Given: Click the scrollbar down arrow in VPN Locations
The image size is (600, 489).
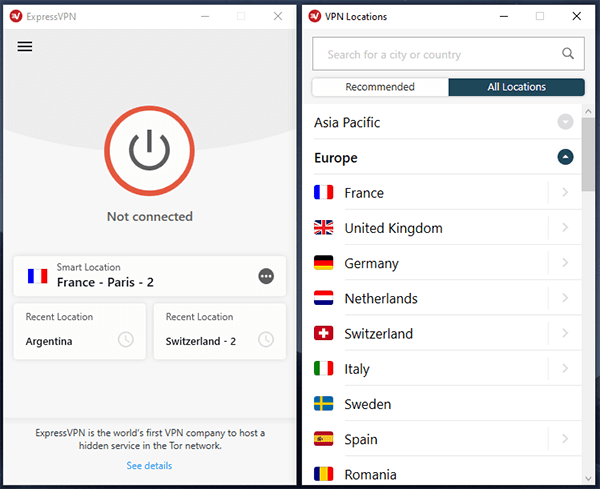Looking at the screenshot, I should pos(588,478).
